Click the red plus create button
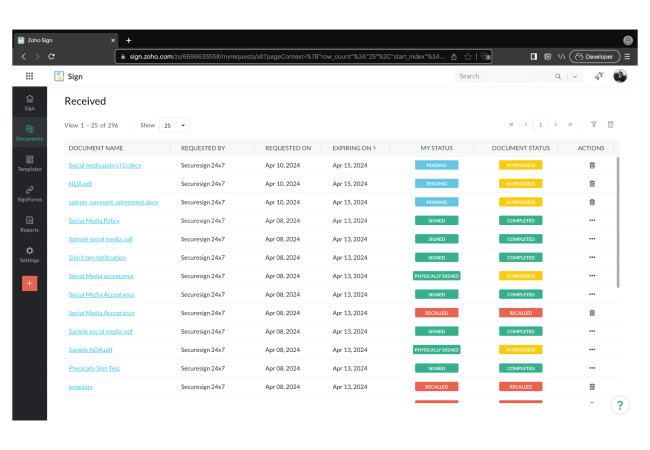Screen dimensions: 650x450 tap(30, 283)
